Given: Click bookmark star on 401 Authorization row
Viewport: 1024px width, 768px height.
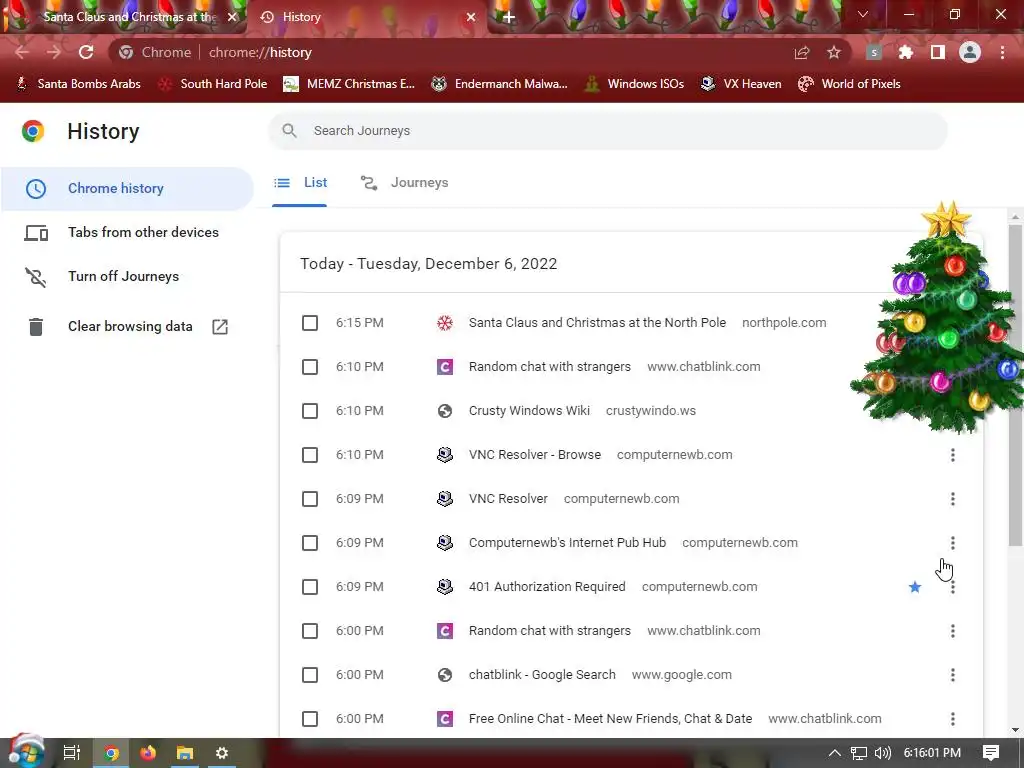Looking at the screenshot, I should click(915, 587).
